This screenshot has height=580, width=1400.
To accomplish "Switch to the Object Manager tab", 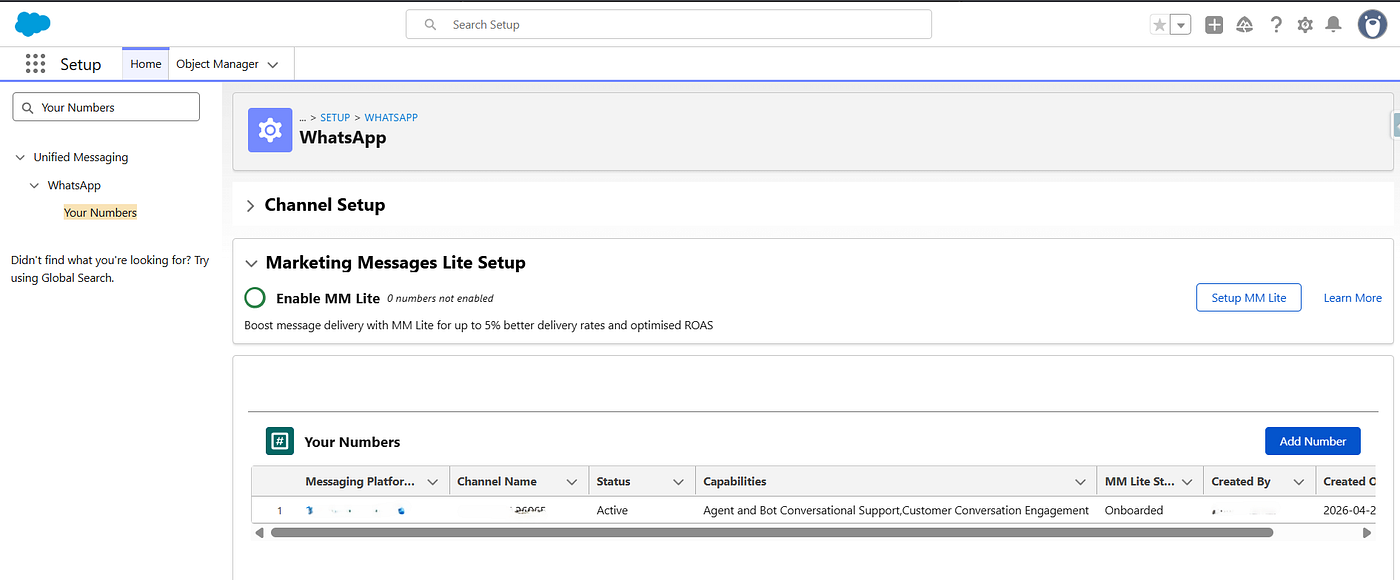I will point(217,64).
